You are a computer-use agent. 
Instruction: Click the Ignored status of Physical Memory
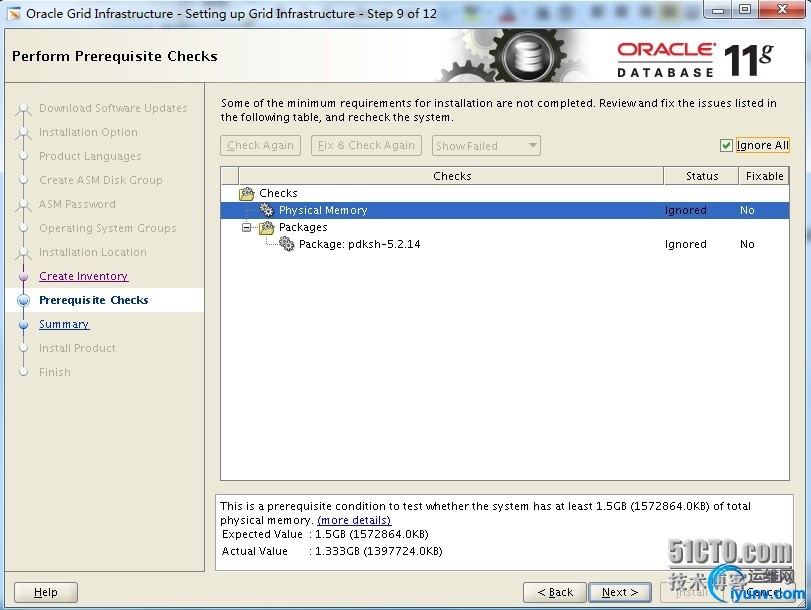tap(685, 210)
